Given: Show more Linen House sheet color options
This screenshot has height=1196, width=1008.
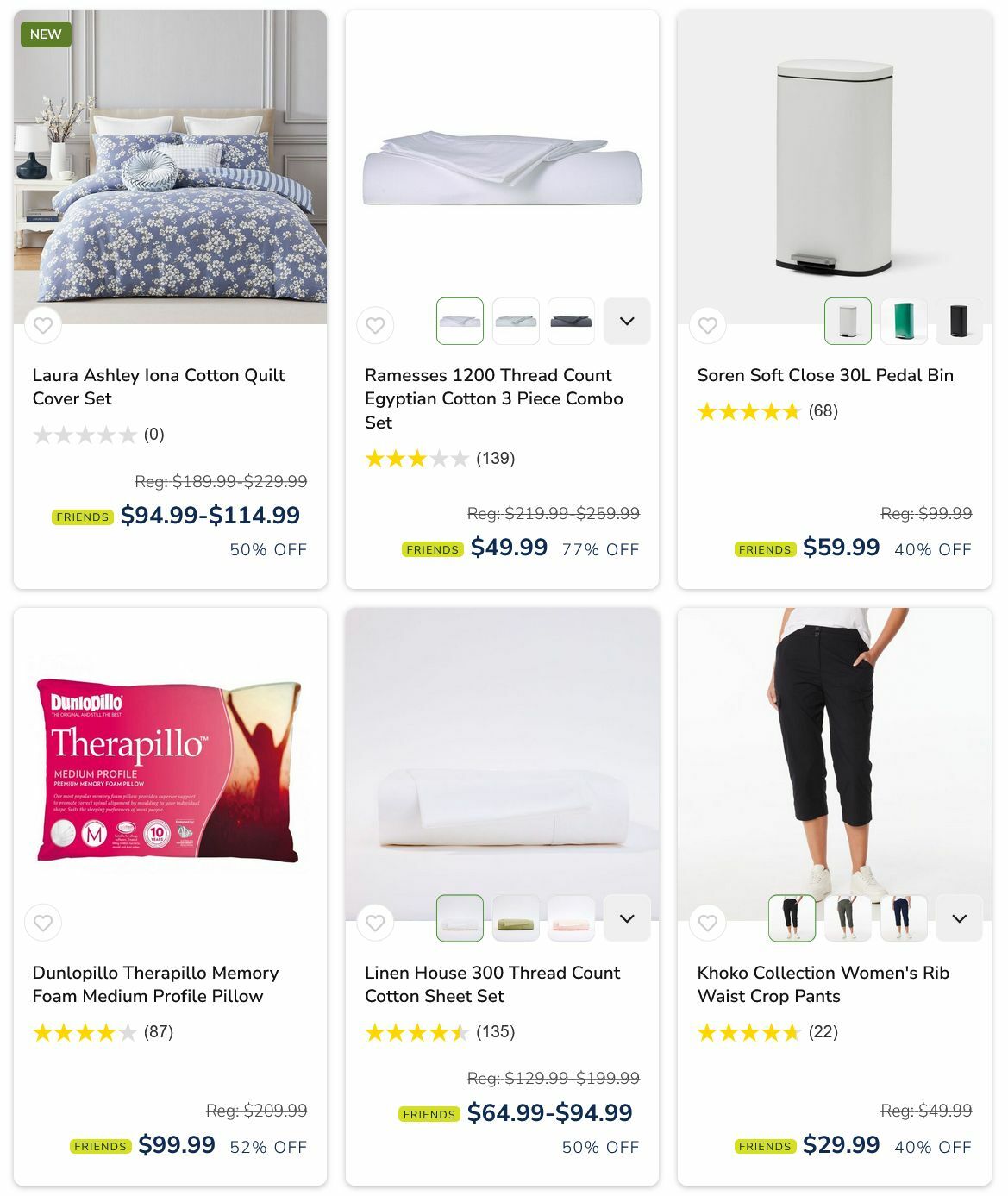Looking at the screenshot, I should click(x=627, y=918).
